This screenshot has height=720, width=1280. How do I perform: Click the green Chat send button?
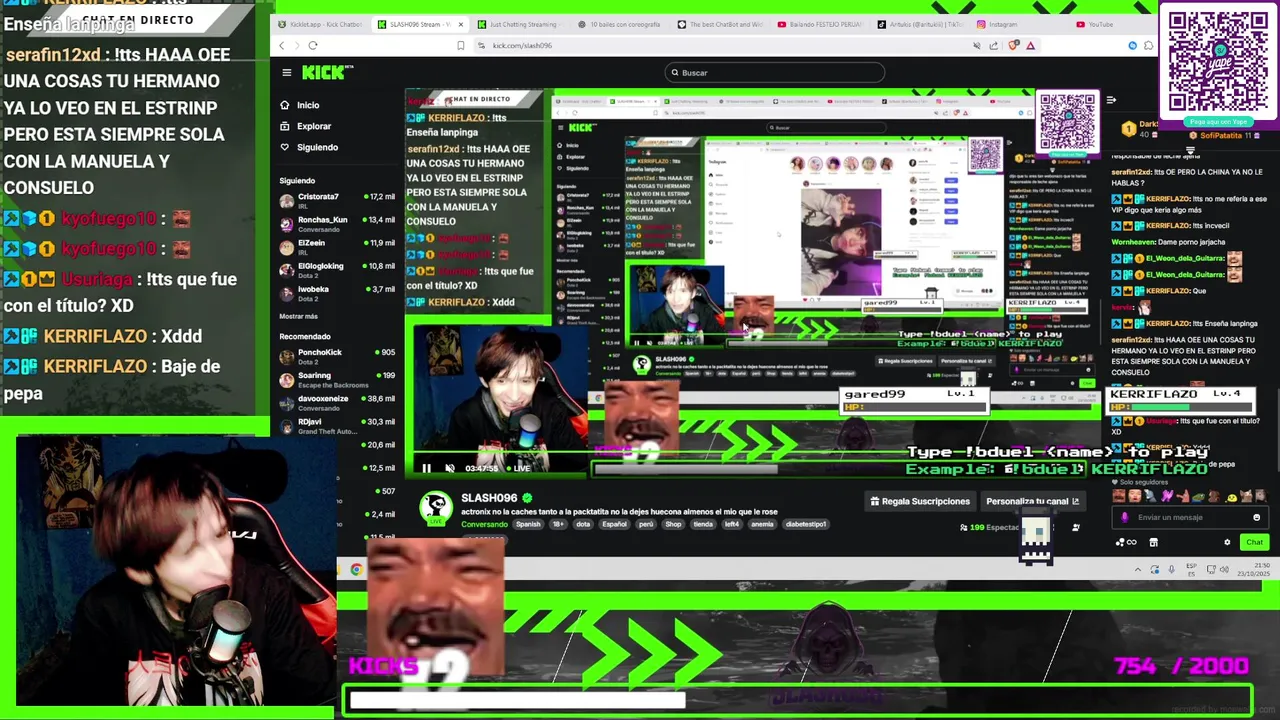tap(1254, 542)
